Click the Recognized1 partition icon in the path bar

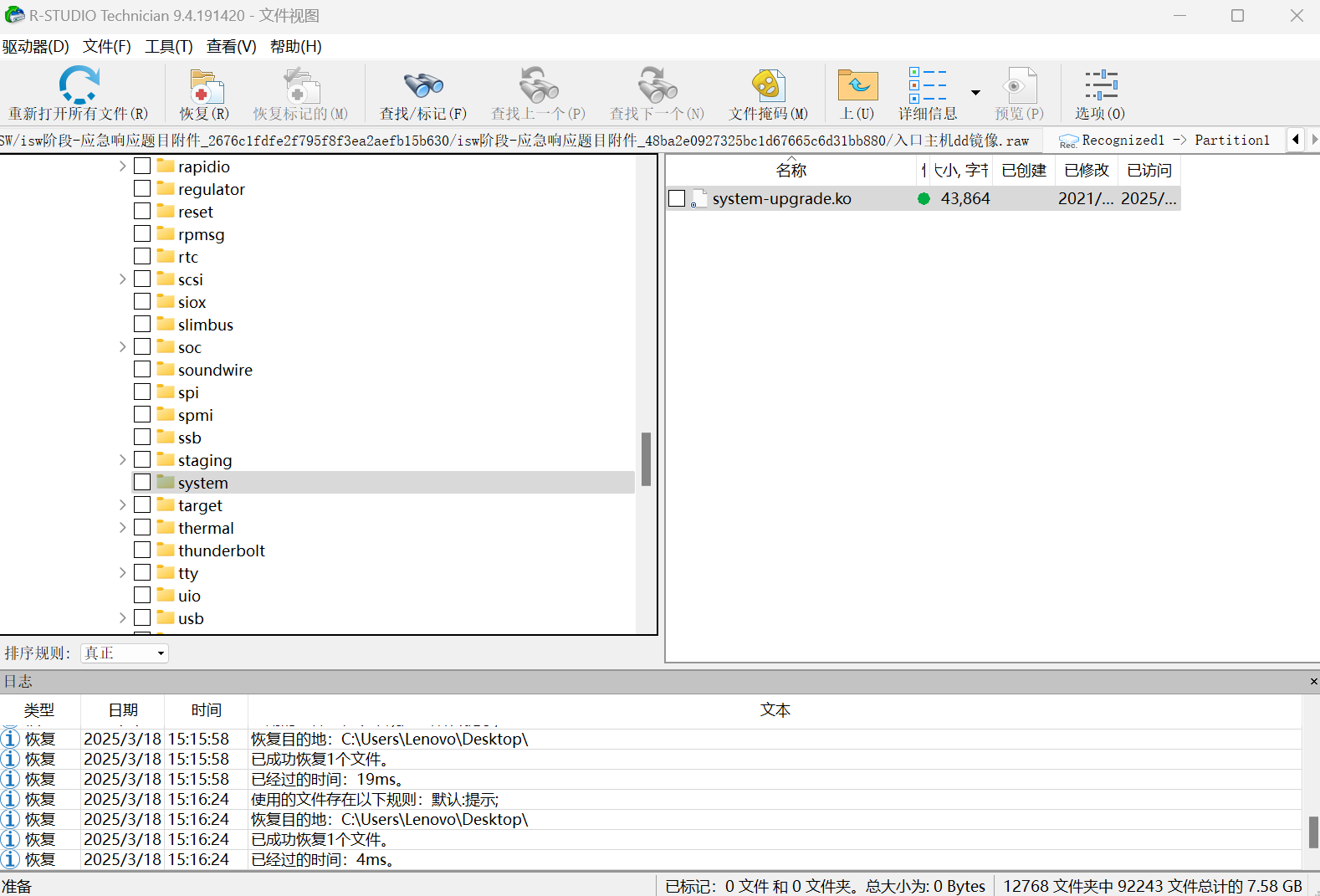pyautogui.click(x=1068, y=141)
